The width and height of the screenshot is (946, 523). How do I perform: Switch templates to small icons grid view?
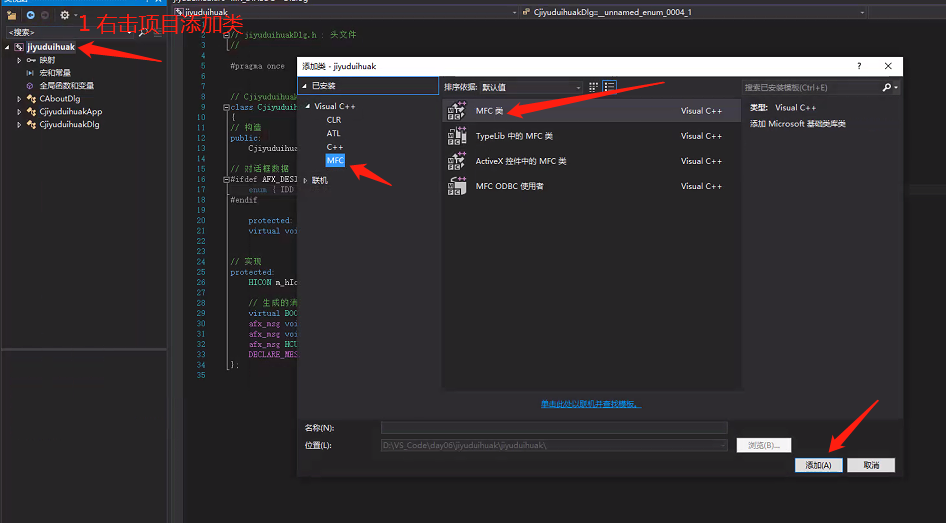pyautogui.click(x=594, y=87)
